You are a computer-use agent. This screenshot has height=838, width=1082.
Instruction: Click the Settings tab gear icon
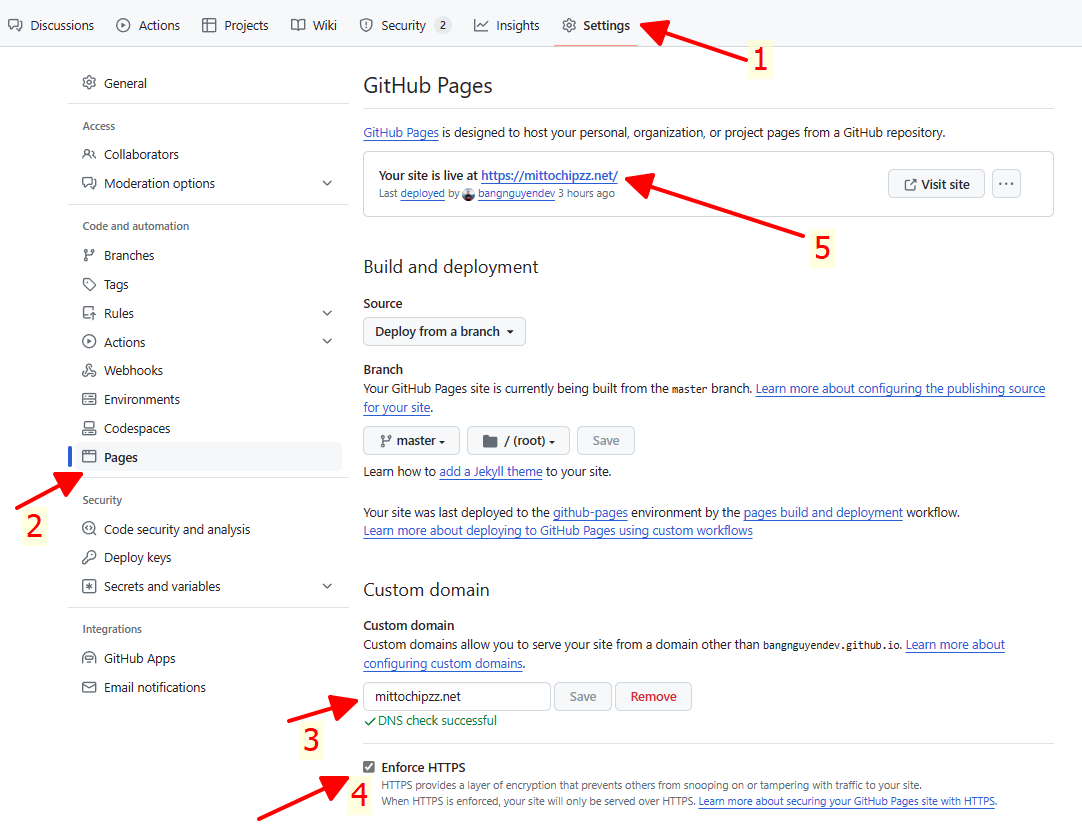569,26
